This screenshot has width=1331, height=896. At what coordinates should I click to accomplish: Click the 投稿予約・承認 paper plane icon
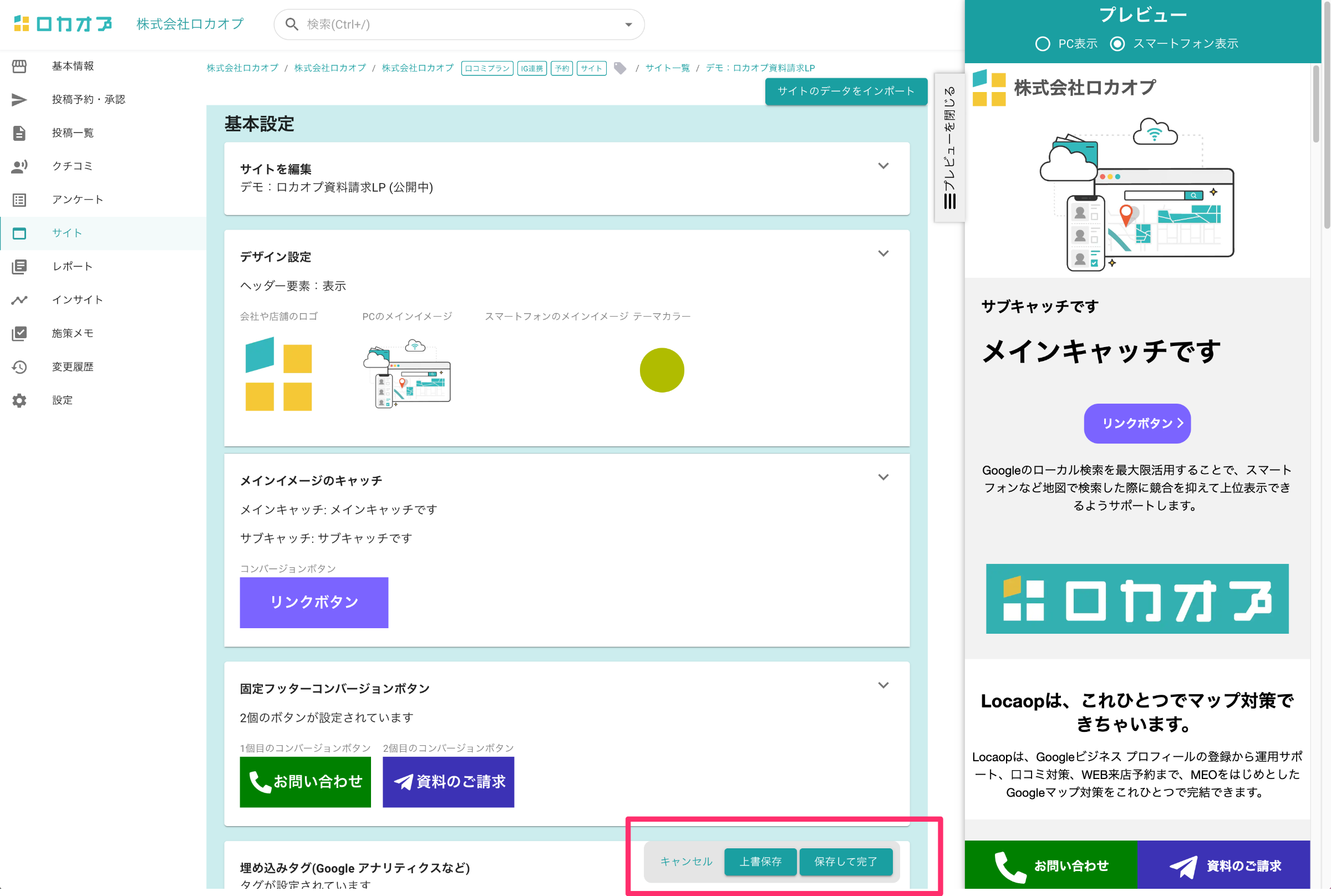pyautogui.click(x=19, y=99)
